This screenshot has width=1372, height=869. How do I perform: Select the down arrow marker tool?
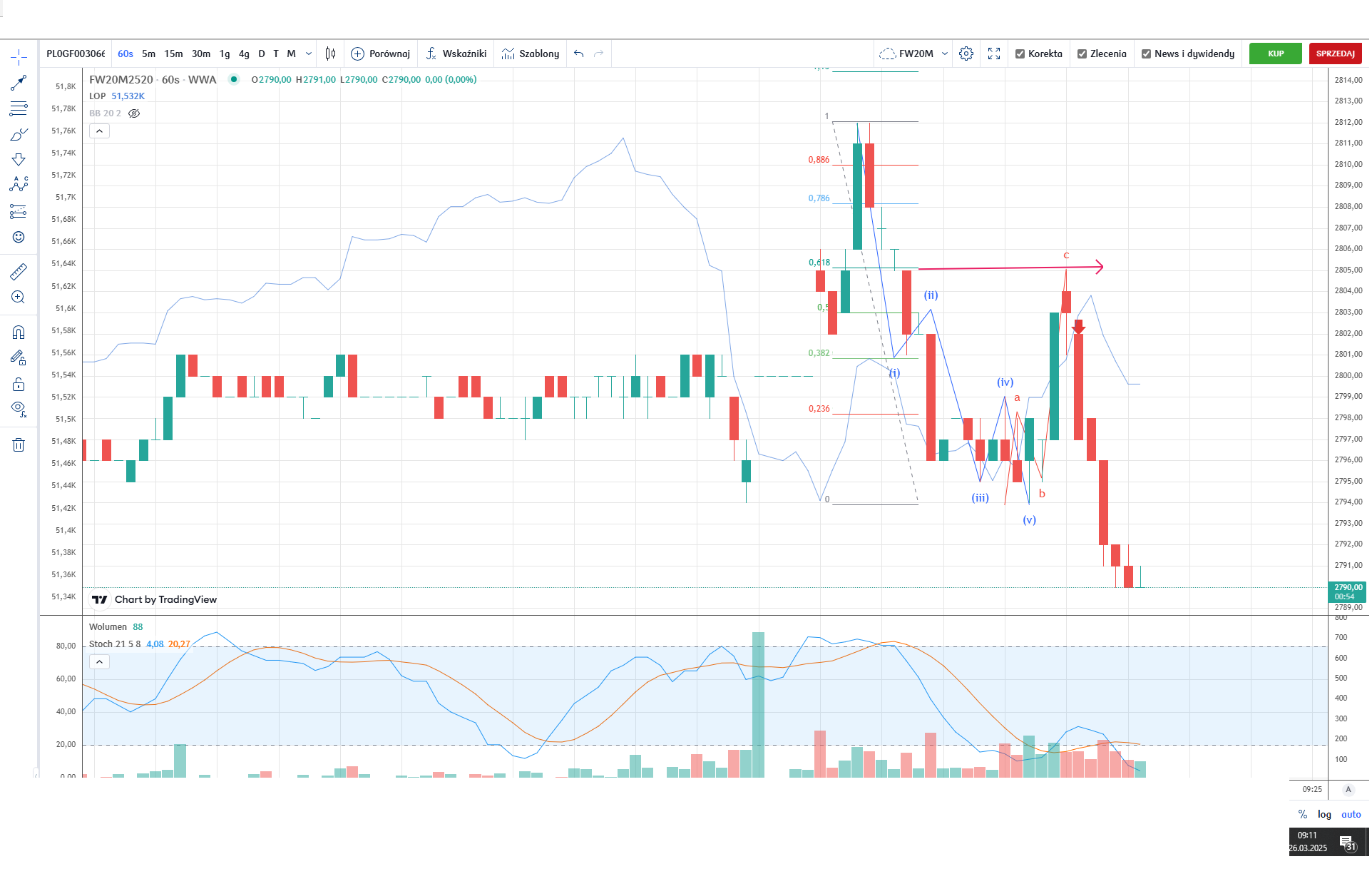pos(19,160)
